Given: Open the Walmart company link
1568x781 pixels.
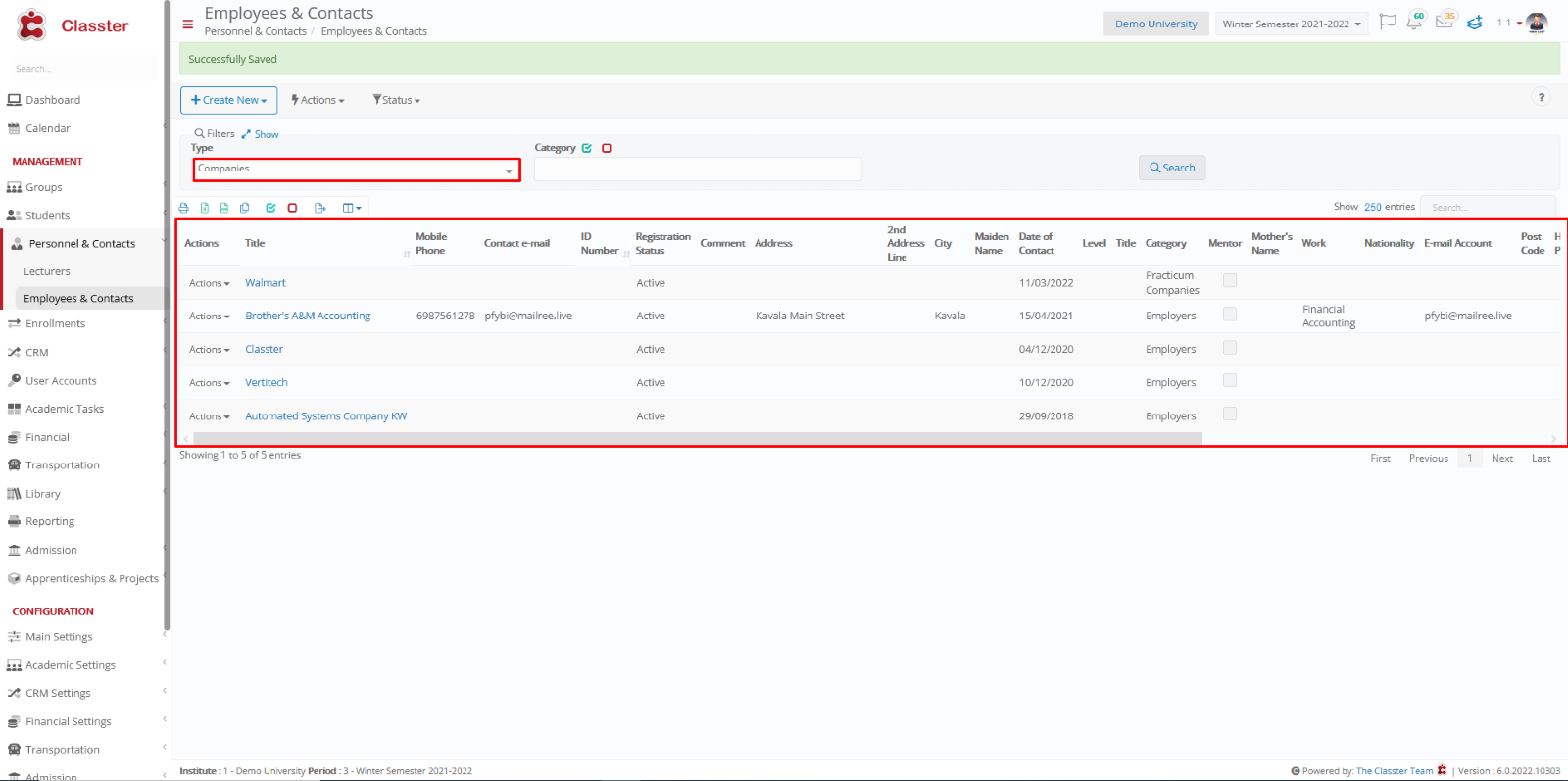Looking at the screenshot, I should [x=265, y=283].
